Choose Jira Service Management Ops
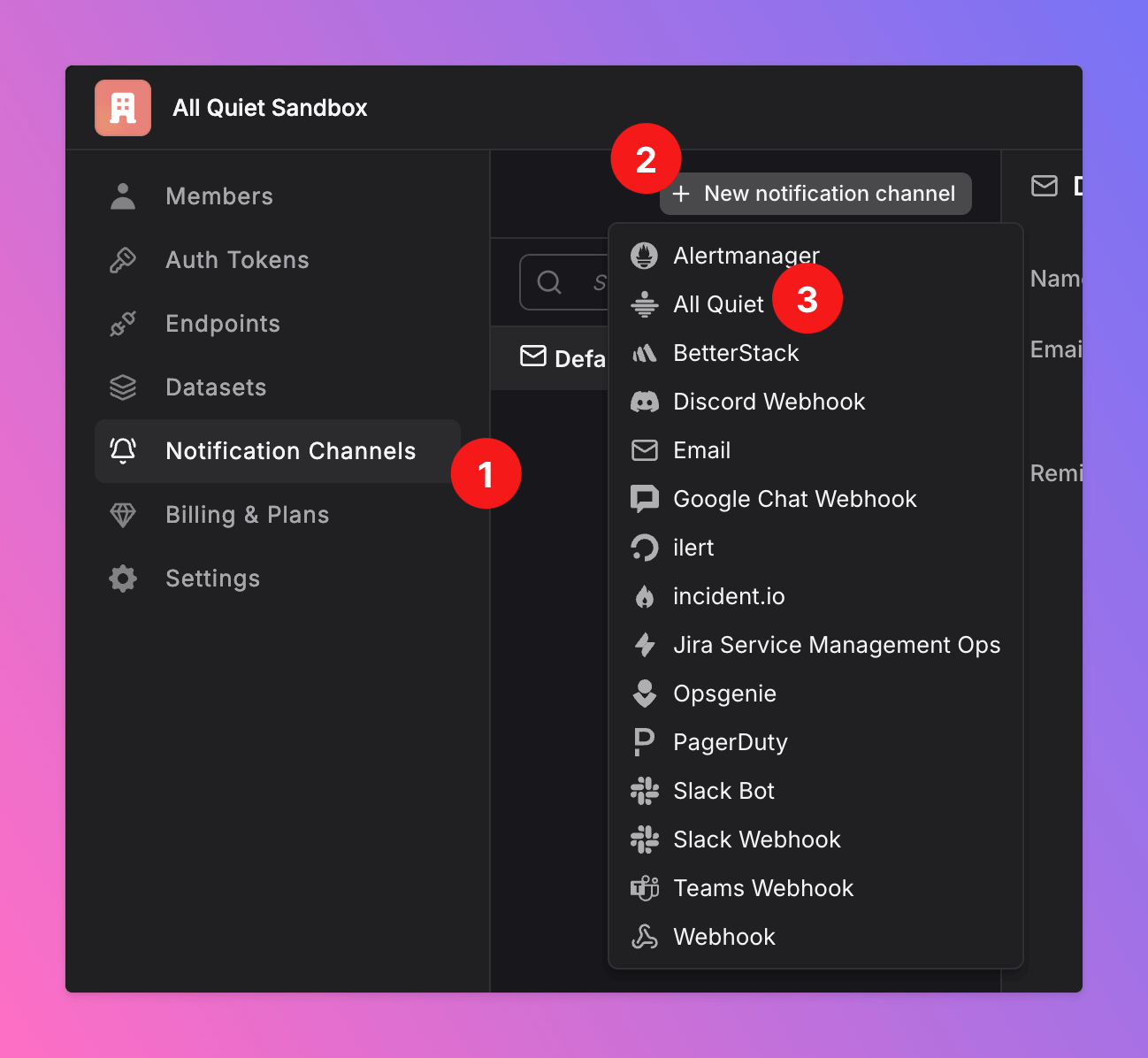This screenshot has height=1058, width=1148. (x=815, y=645)
